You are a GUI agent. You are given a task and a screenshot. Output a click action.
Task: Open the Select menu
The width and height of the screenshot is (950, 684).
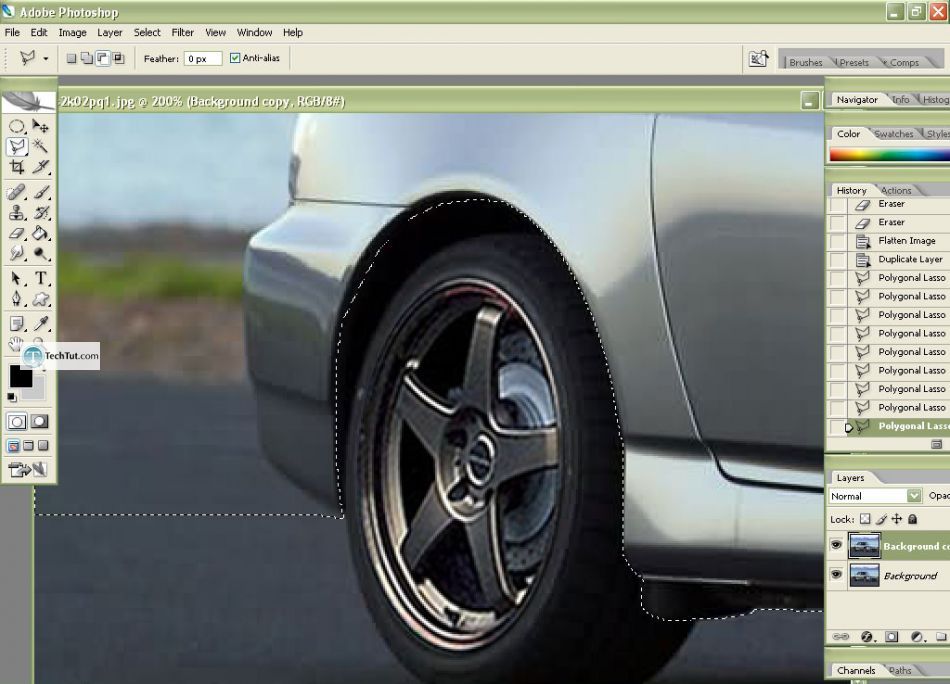[147, 33]
